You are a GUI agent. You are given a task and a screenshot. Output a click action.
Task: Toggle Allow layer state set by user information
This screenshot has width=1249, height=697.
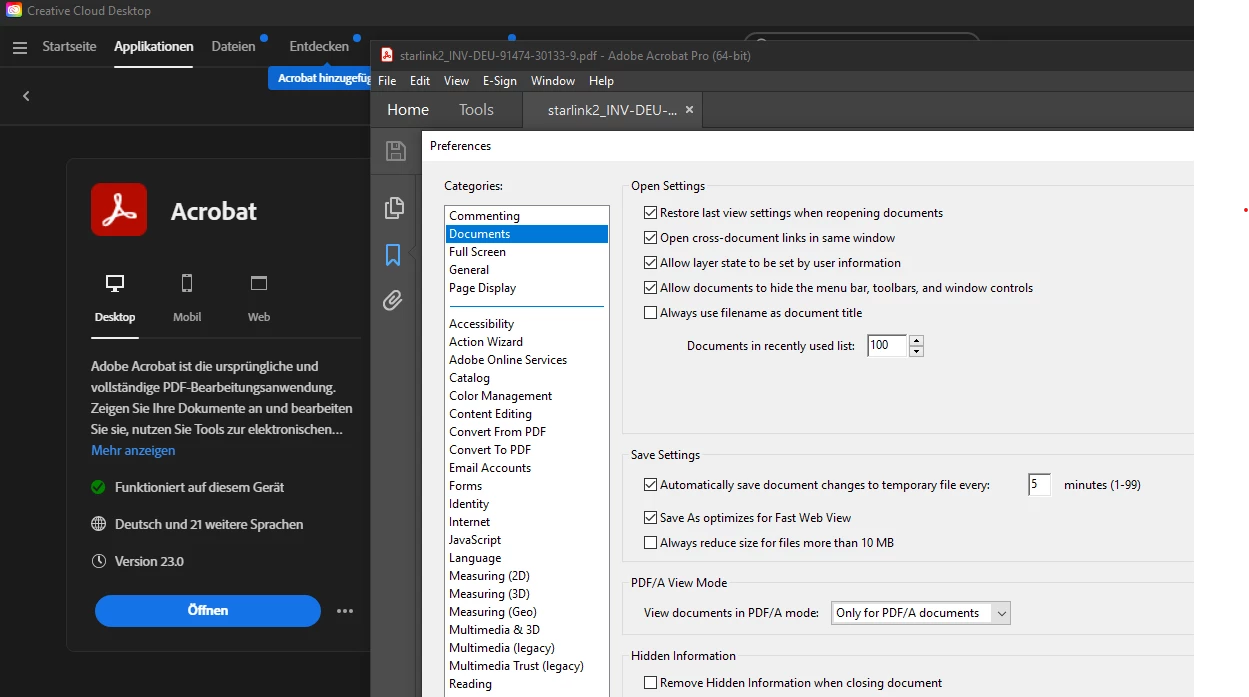click(651, 263)
